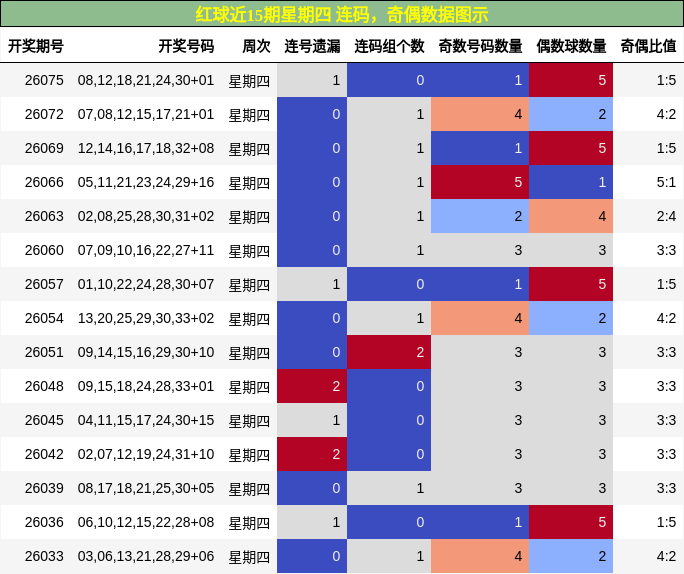The height and width of the screenshot is (574, 684).
Task: Click the red 连号遗漏 cell in row 26042
Action: pos(312,454)
